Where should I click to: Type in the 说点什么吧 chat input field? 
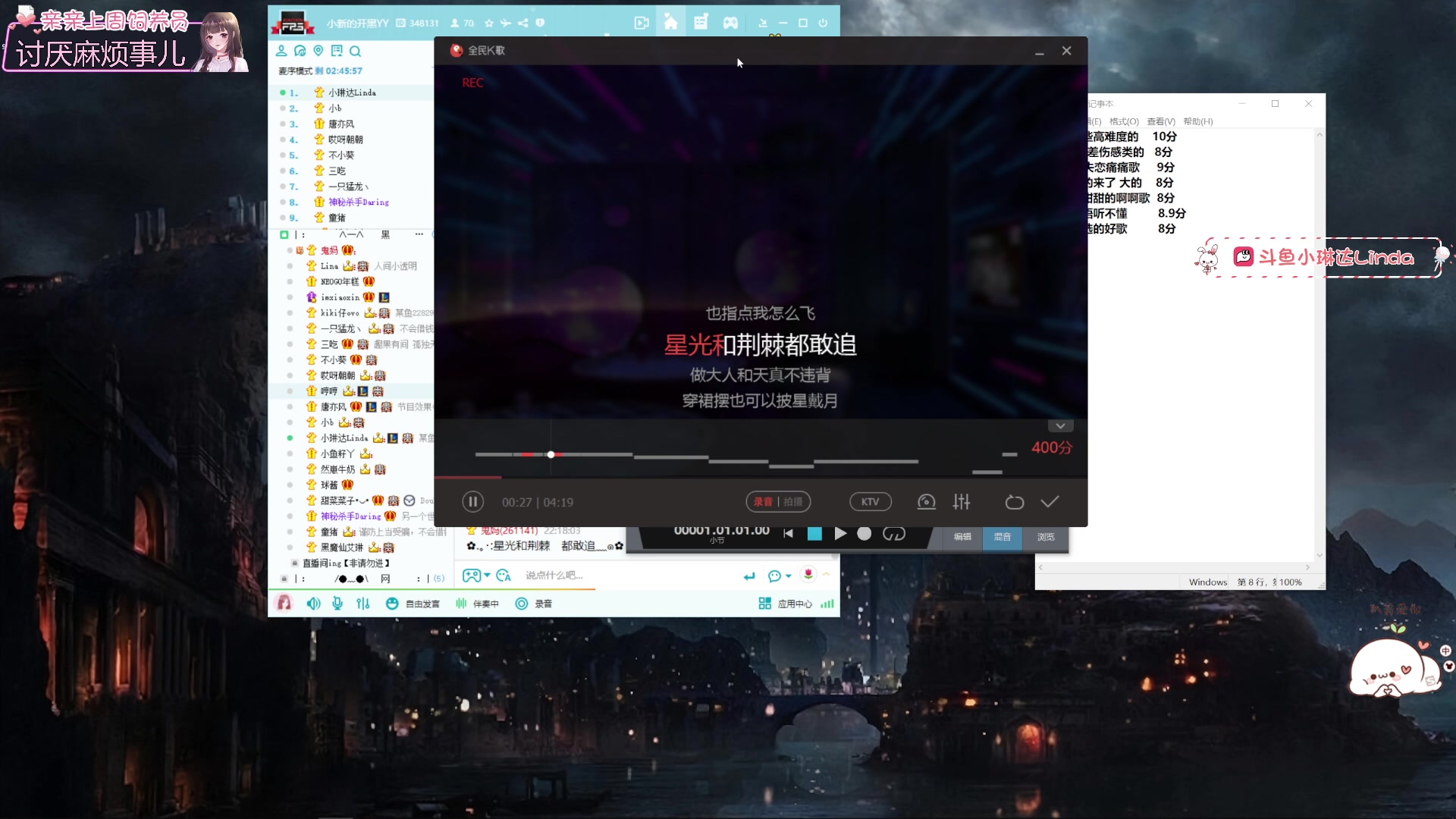[629, 576]
